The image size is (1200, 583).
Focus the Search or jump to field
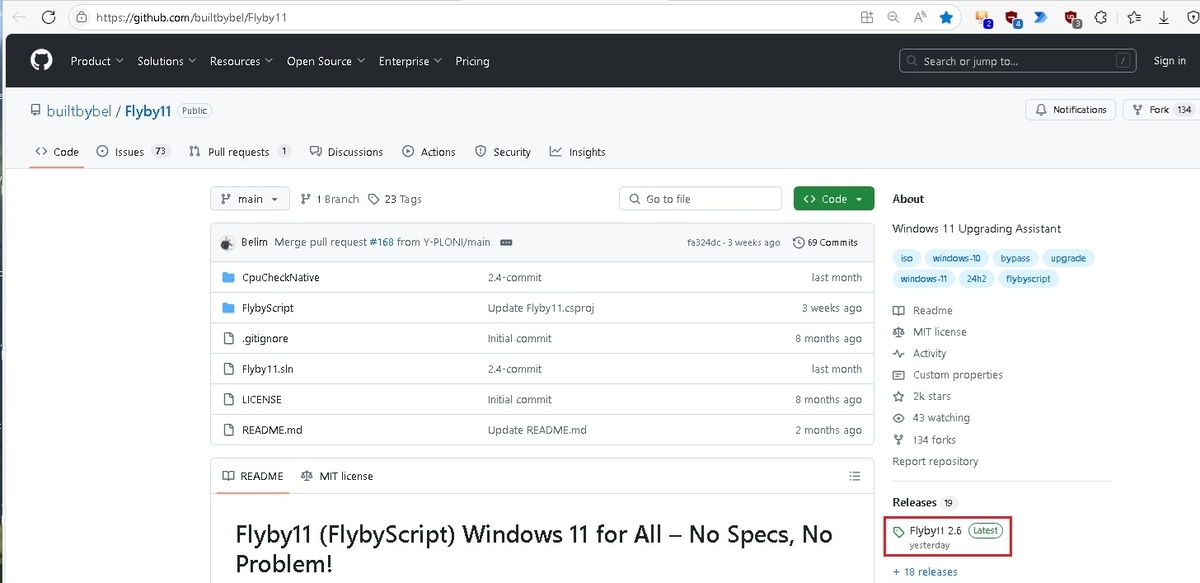tap(1018, 61)
